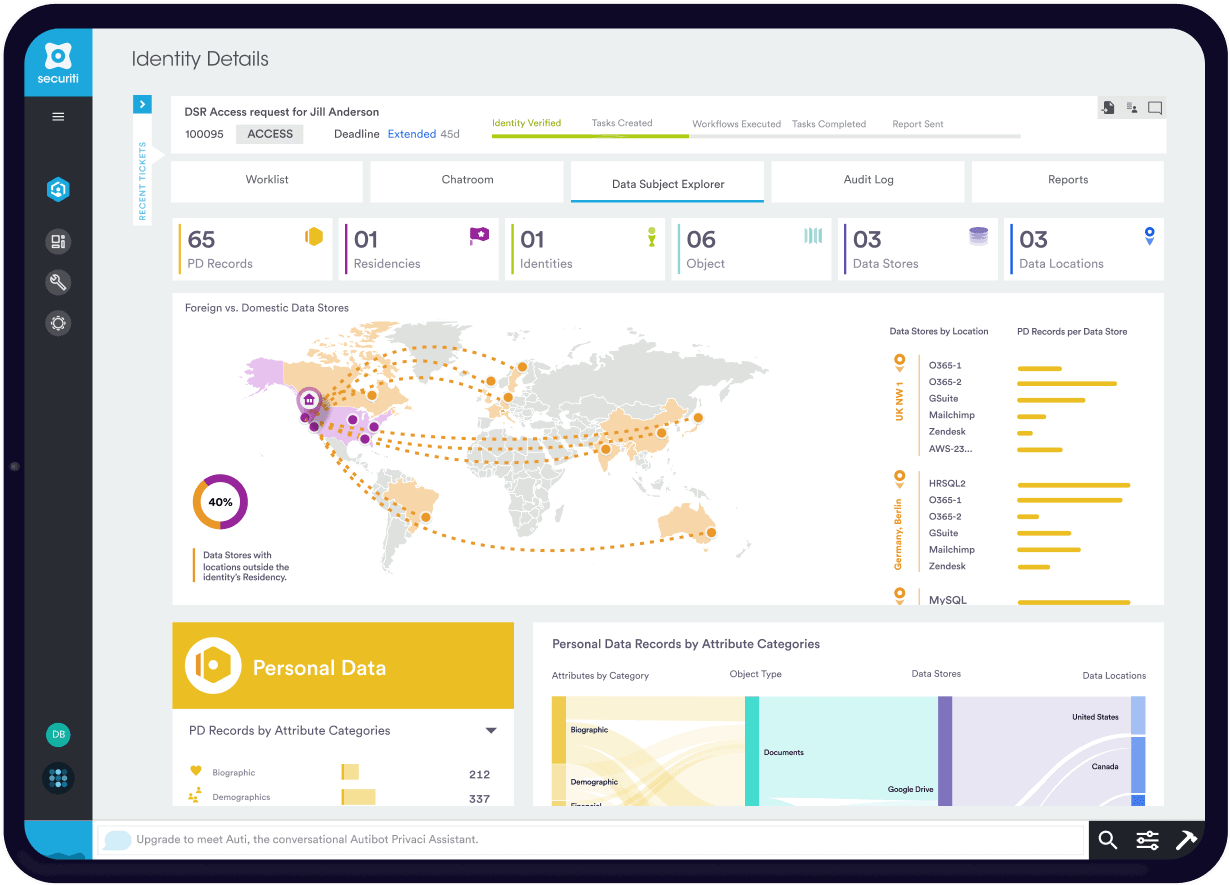1230x885 pixels.
Task: Click the Securiti logo in sidebar
Action: coord(58,62)
